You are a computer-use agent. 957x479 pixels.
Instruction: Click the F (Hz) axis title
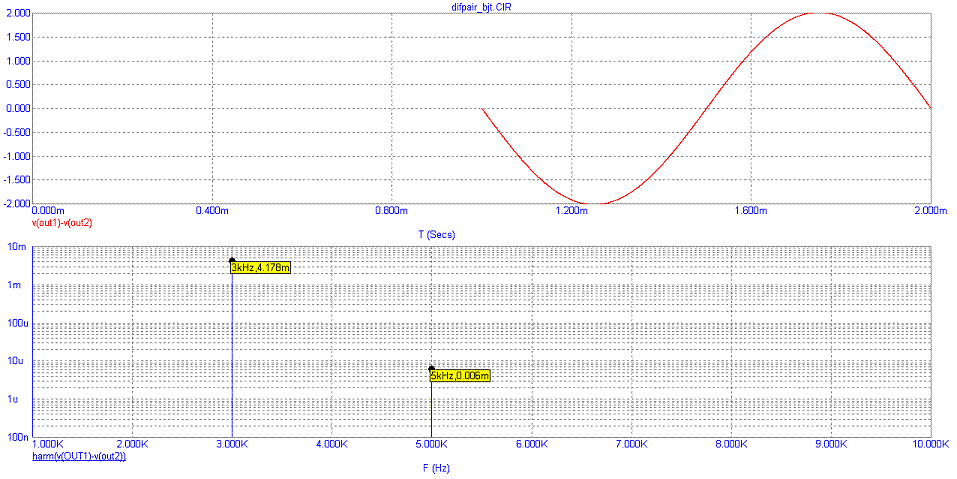point(436,469)
